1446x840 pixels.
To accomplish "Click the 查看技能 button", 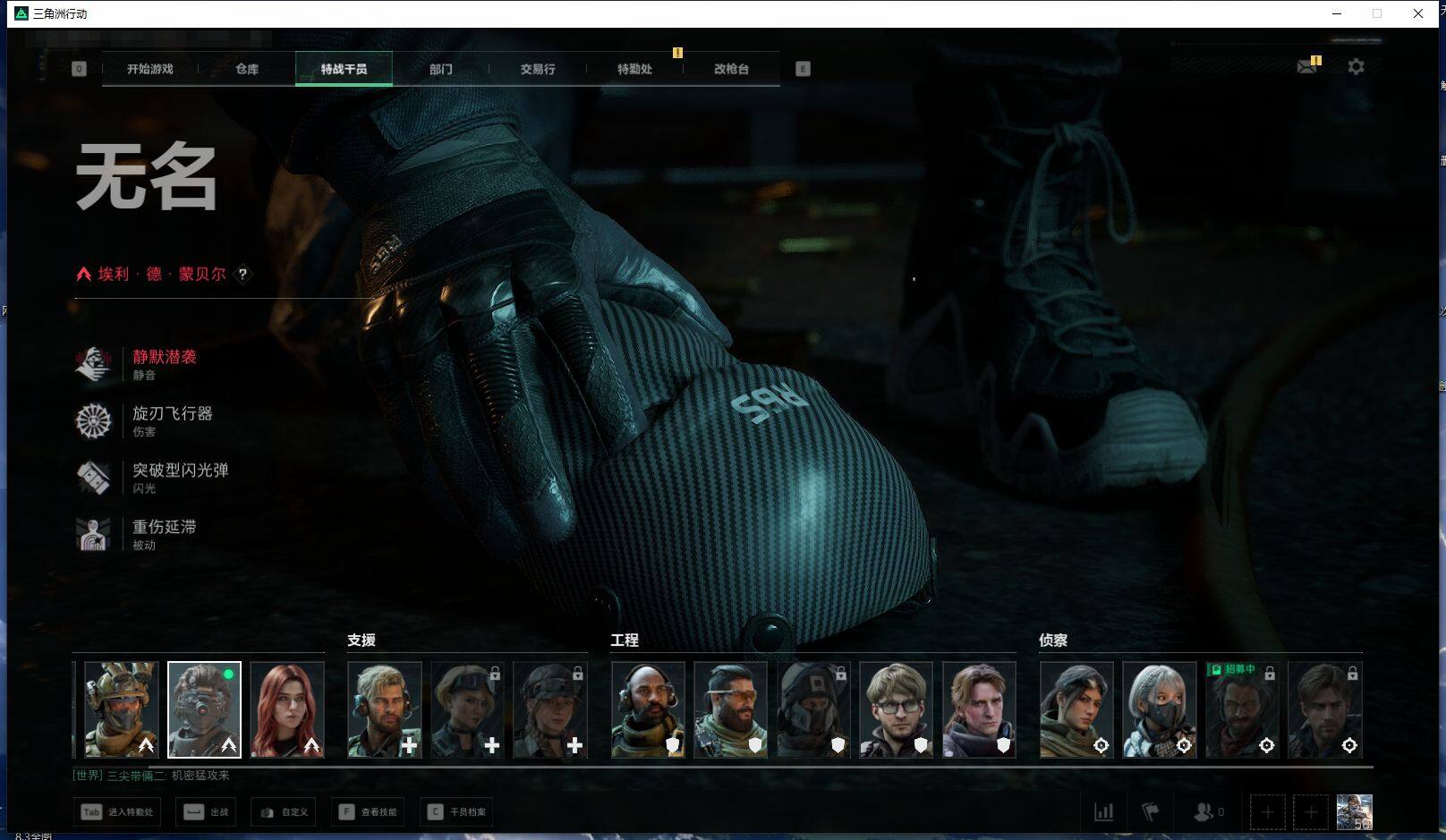I will click(x=368, y=812).
